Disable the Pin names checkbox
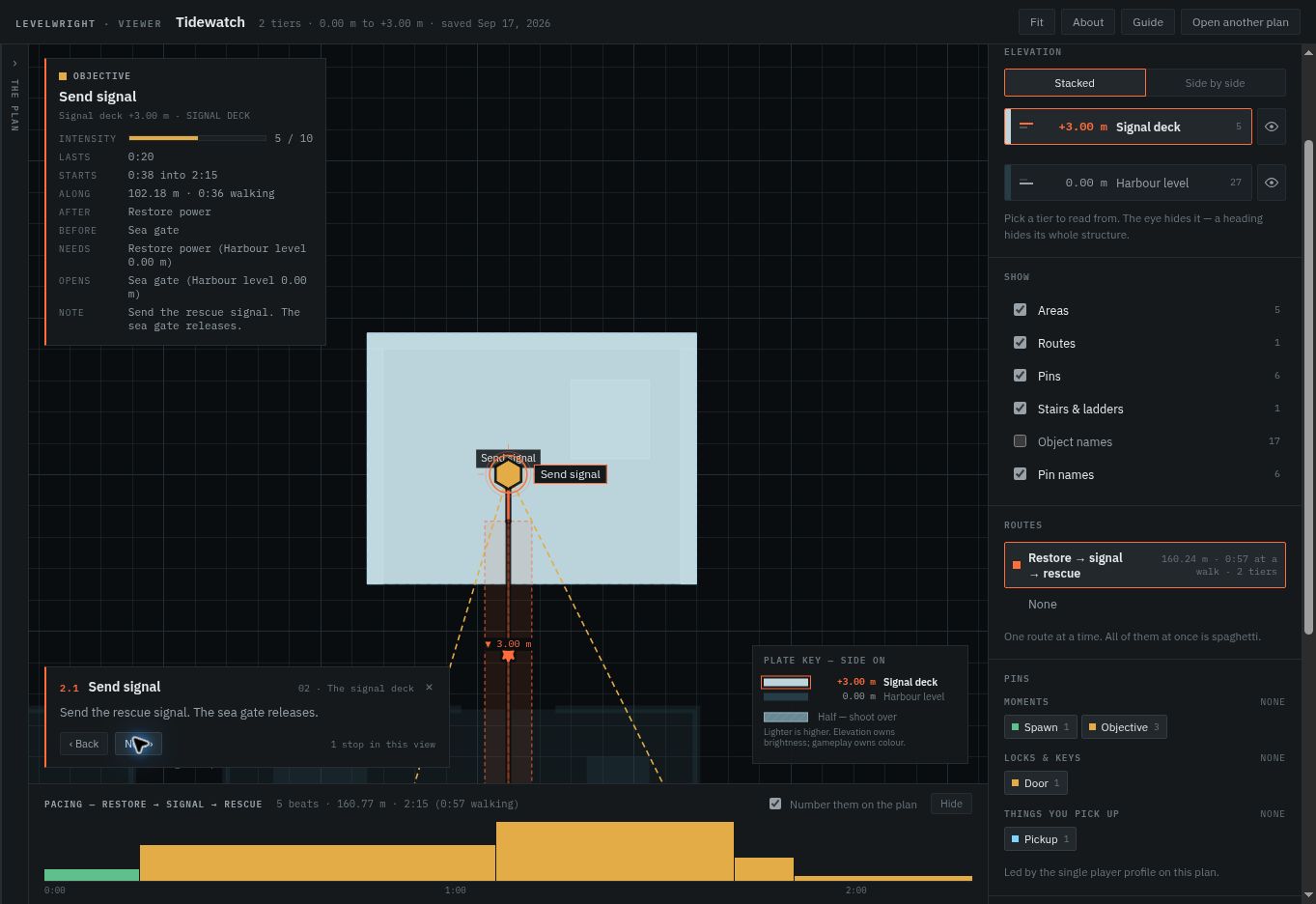Viewport: 1316px width, 904px height. coord(1020,474)
